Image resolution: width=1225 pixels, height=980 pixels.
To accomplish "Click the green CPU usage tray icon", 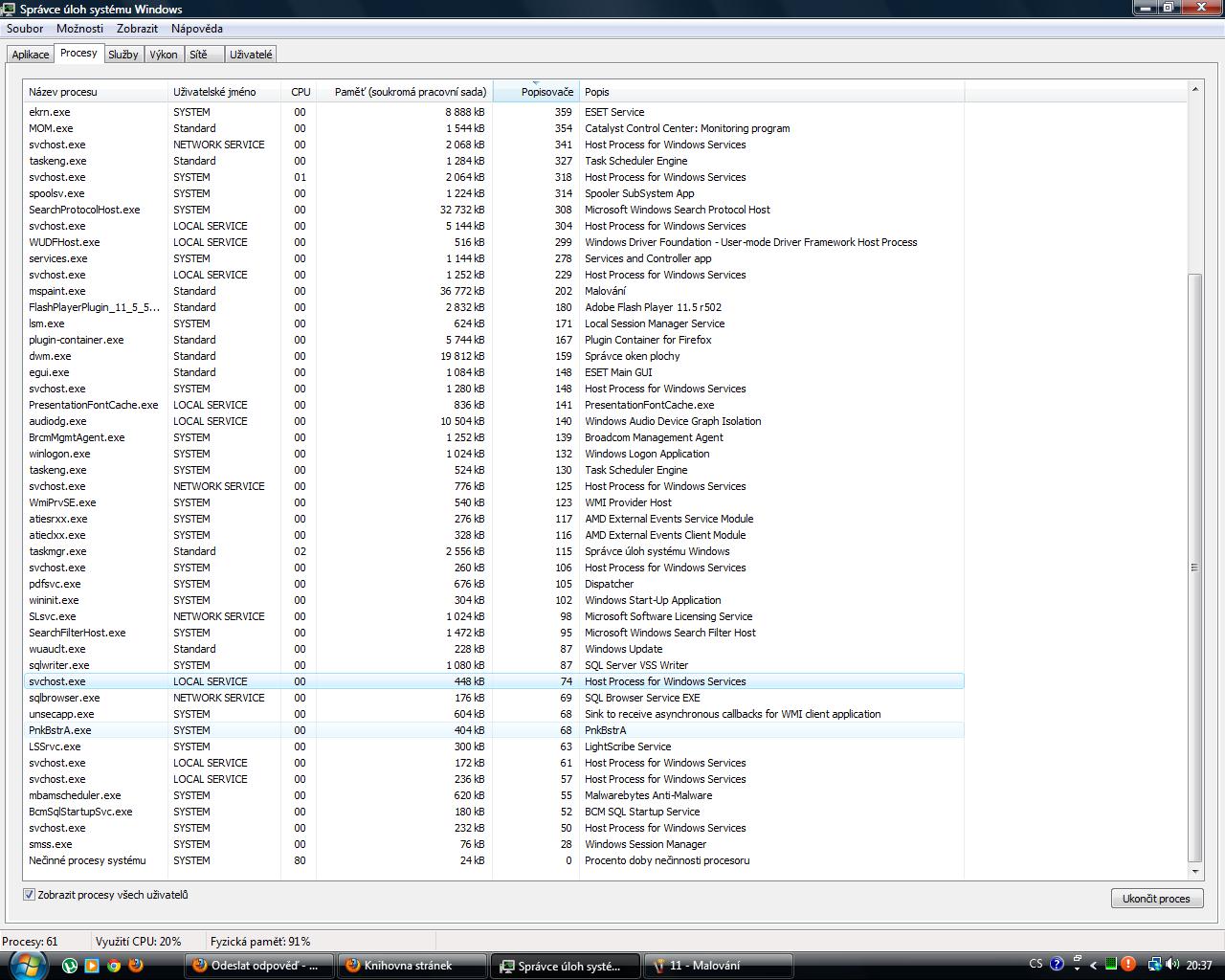I will [1111, 965].
